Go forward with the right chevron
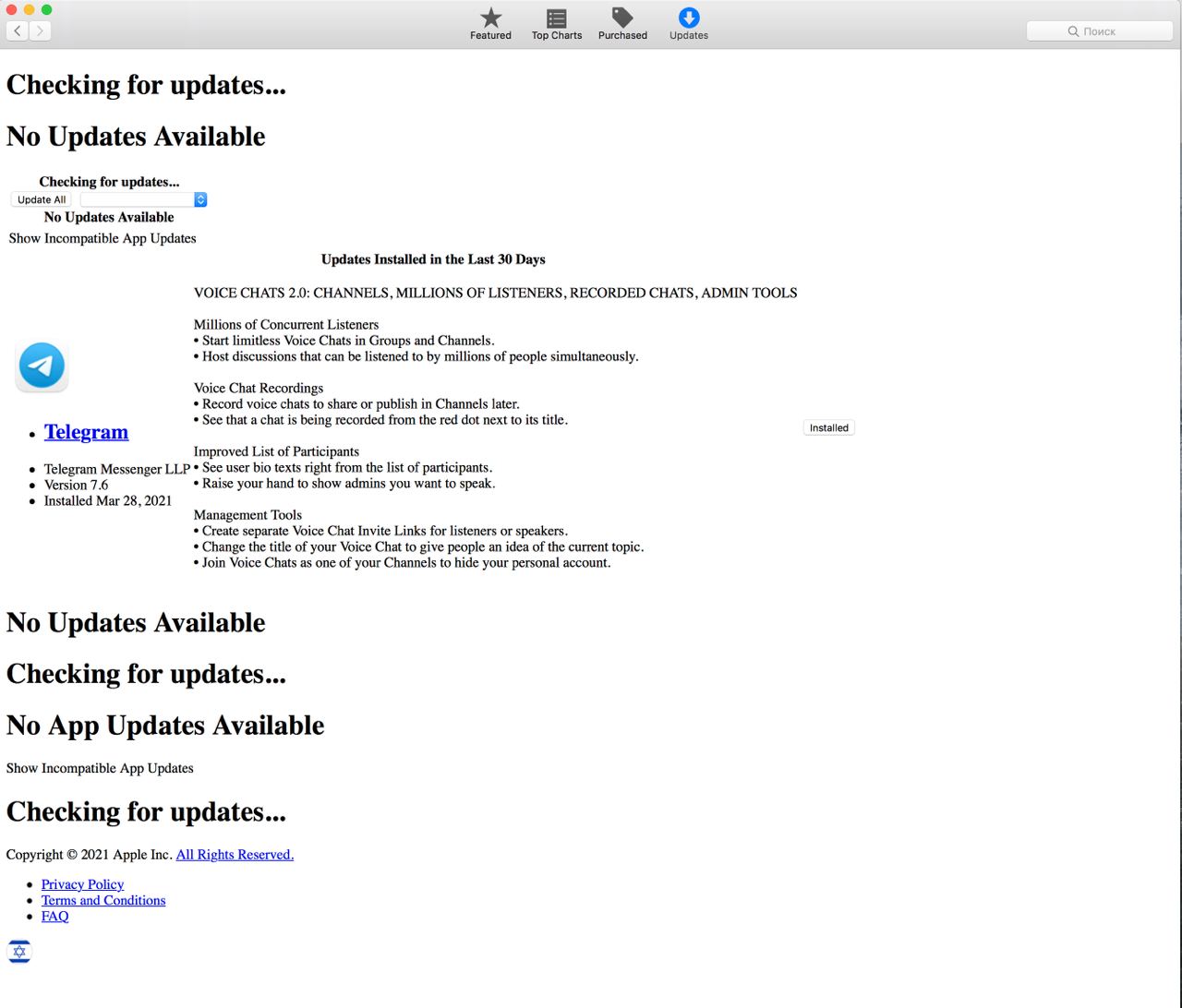 pyautogui.click(x=40, y=30)
